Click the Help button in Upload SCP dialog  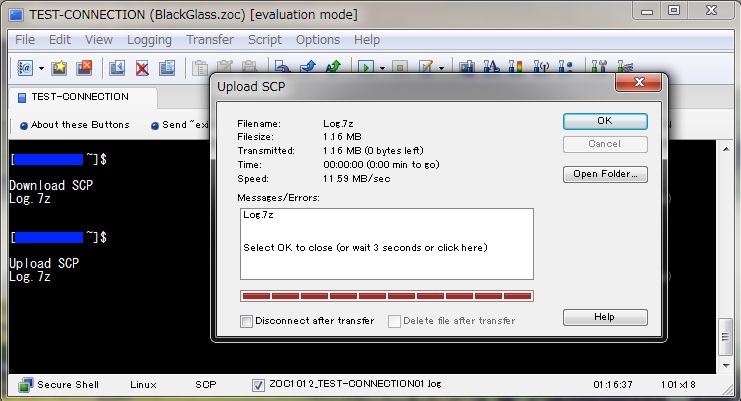point(605,317)
